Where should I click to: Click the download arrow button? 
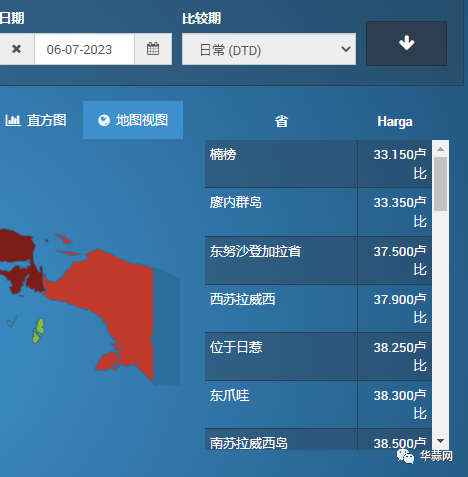[406, 43]
